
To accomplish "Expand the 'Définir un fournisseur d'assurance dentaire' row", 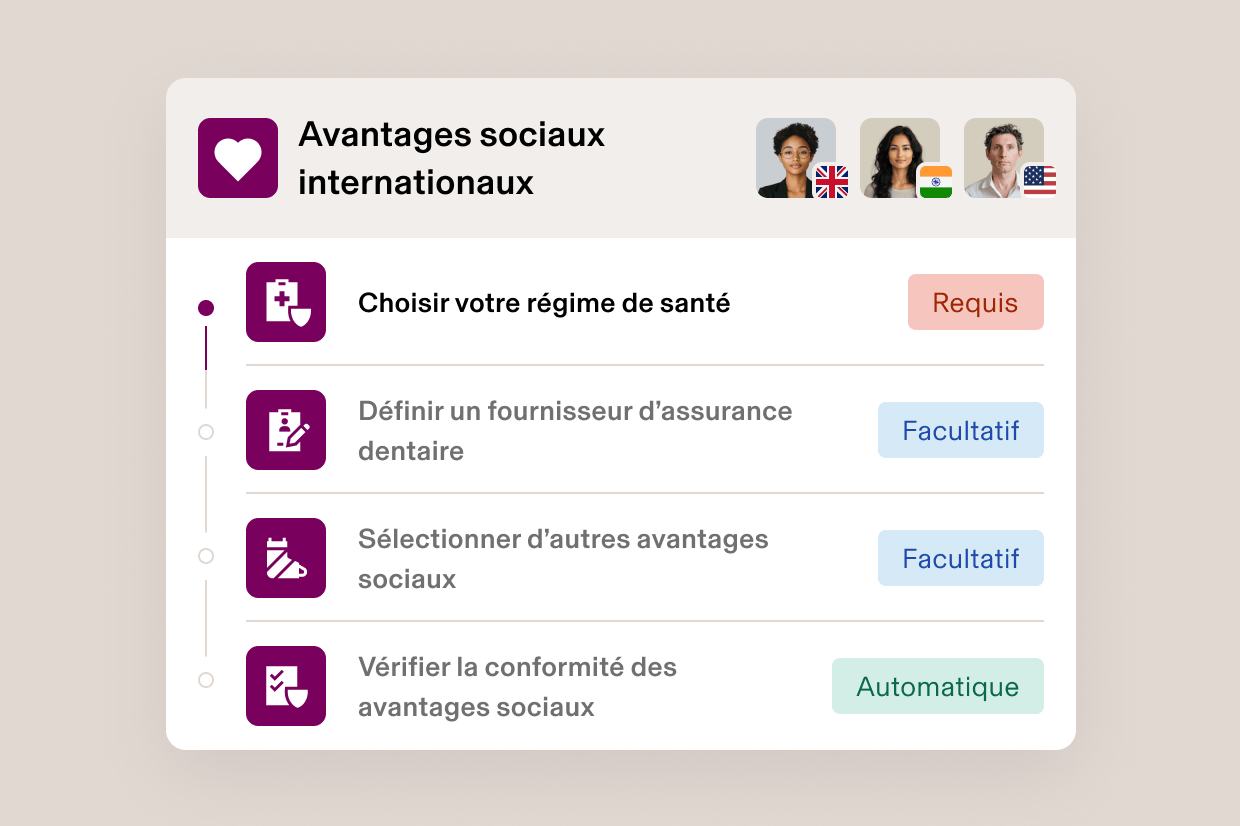I will [575, 430].
